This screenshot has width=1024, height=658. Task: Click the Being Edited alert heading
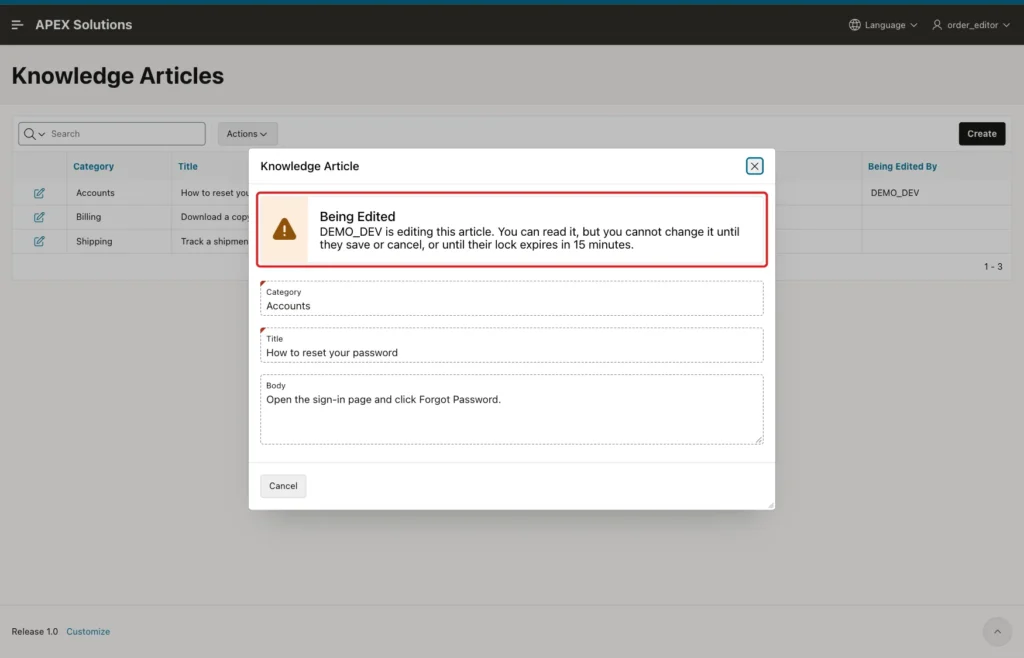[357, 216]
